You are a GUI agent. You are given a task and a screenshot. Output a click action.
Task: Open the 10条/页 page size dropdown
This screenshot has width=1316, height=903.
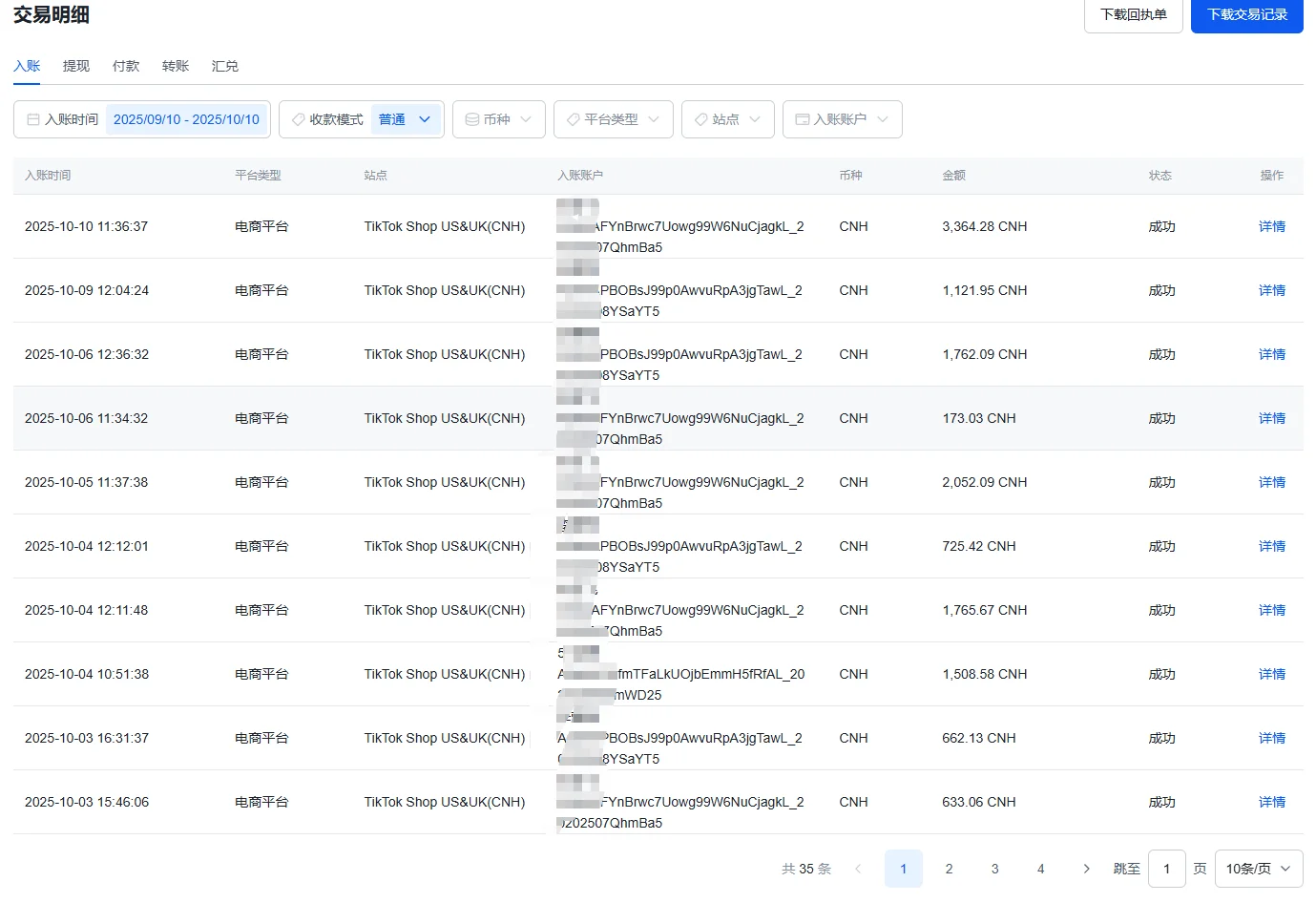pyautogui.click(x=1259, y=869)
